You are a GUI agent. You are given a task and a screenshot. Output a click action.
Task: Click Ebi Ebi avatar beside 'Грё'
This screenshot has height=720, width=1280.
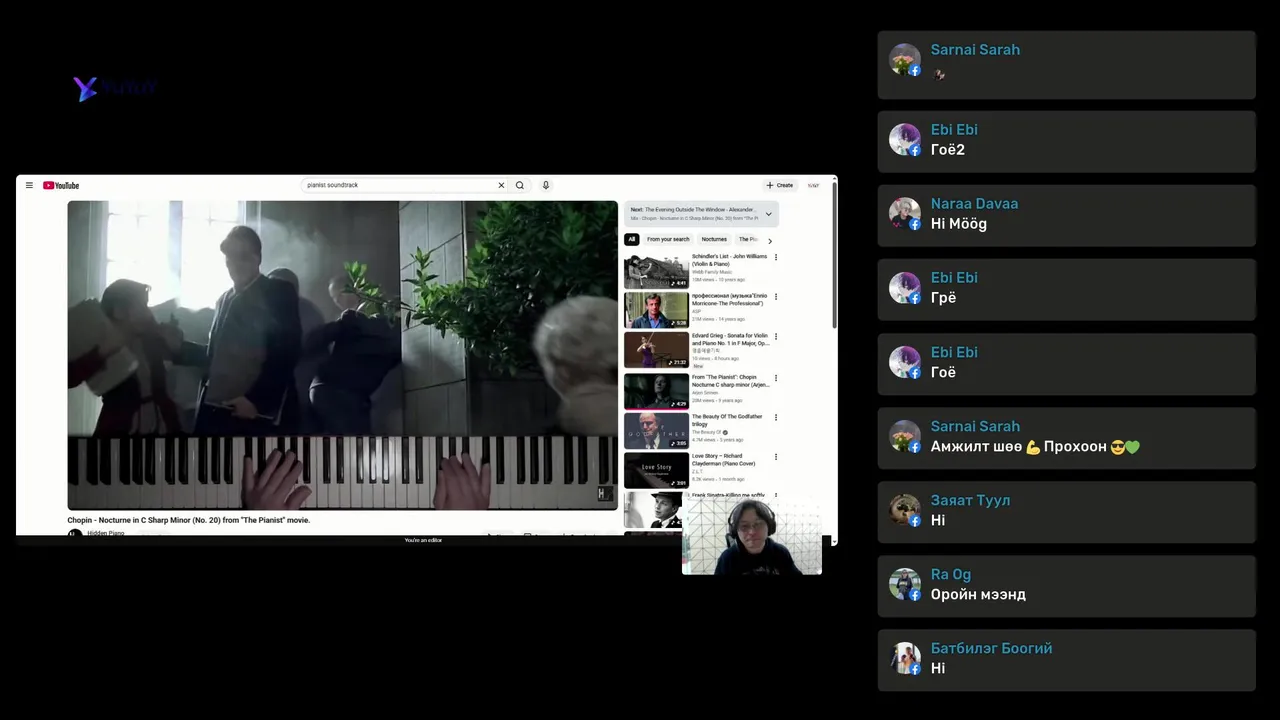[x=905, y=288]
